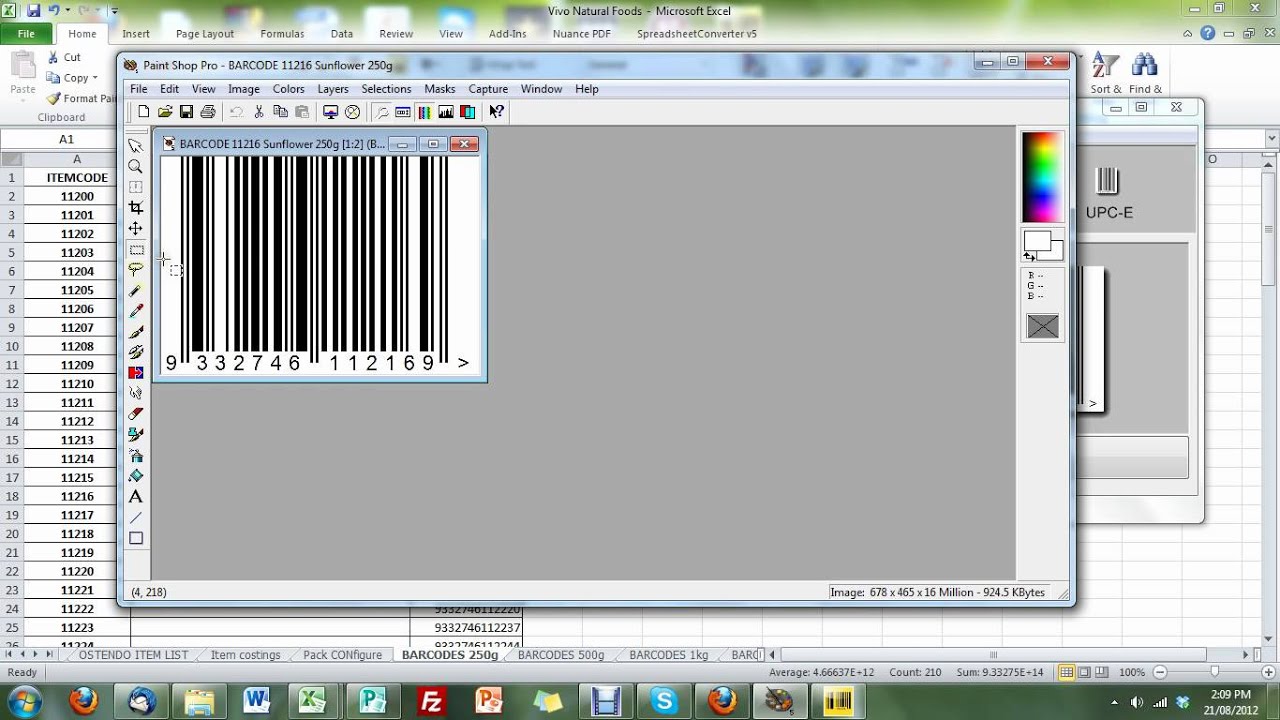This screenshot has width=1280, height=720.
Task: Click Format Painter in Excel
Action: coord(82,98)
